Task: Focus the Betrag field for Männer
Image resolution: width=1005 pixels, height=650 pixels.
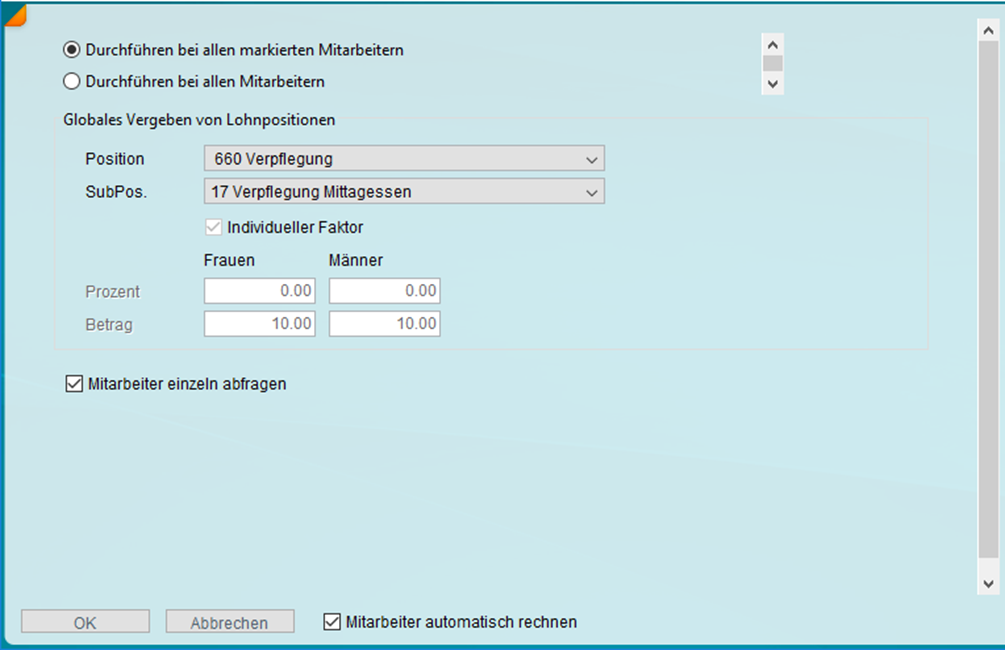Action: coord(385,324)
